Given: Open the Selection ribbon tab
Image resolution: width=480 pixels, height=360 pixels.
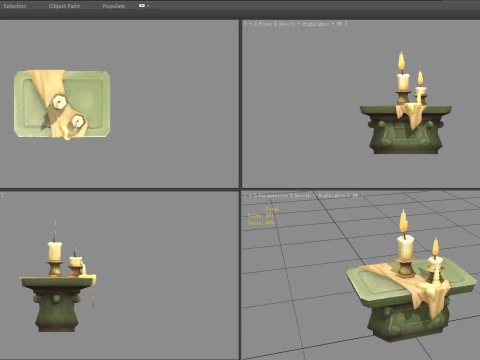Looking at the screenshot, I should pos(15,6).
